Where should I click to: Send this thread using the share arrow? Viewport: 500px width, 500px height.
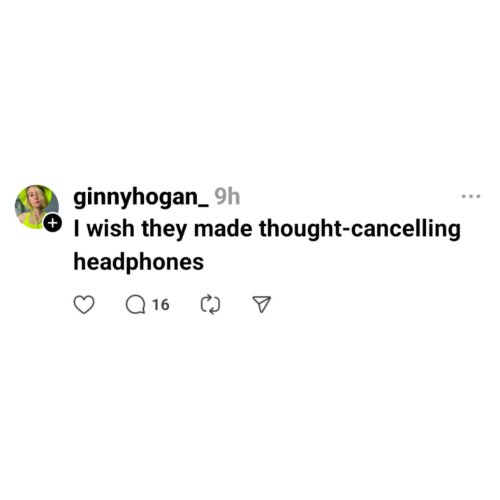pyautogui.click(x=262, y=304)
